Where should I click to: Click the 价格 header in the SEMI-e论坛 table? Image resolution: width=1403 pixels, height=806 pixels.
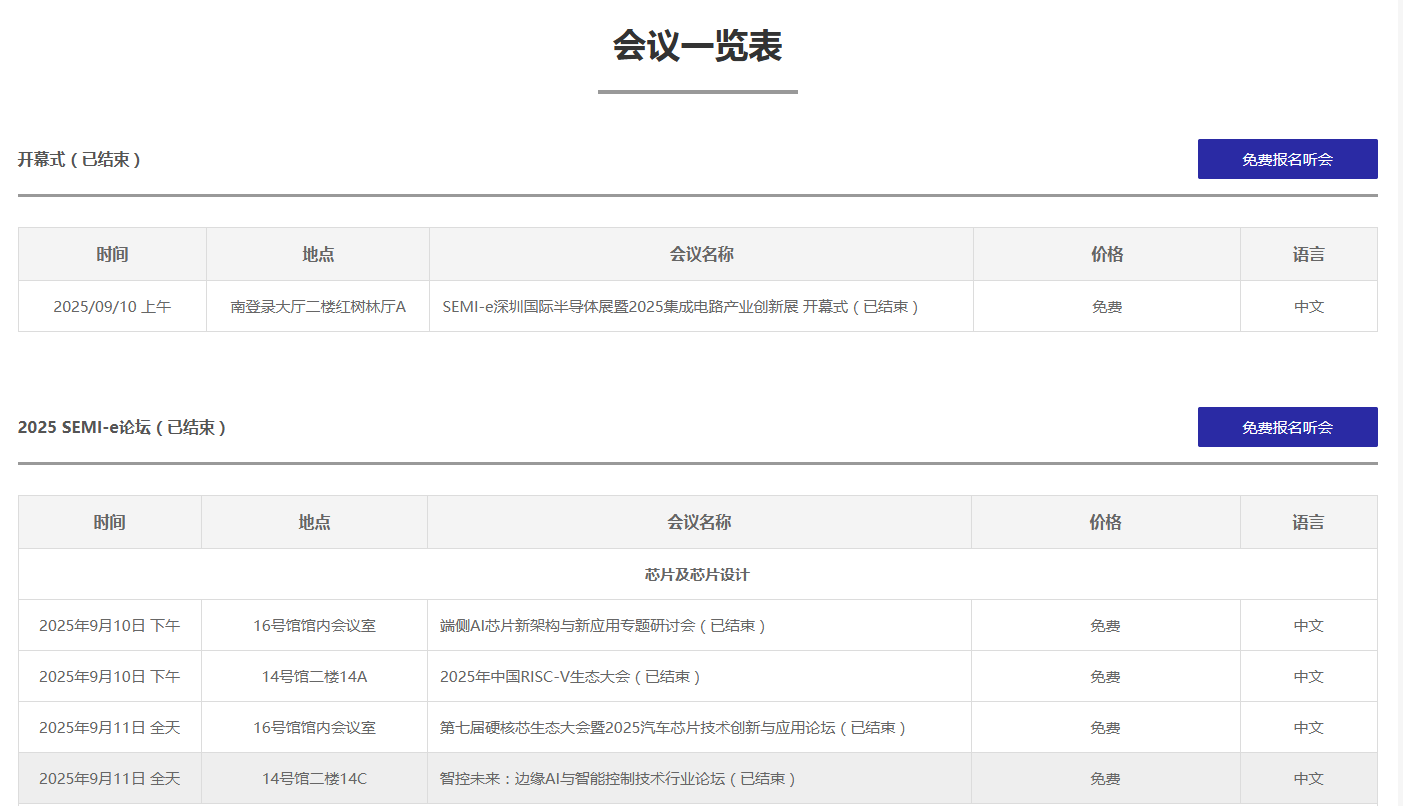1105,522
